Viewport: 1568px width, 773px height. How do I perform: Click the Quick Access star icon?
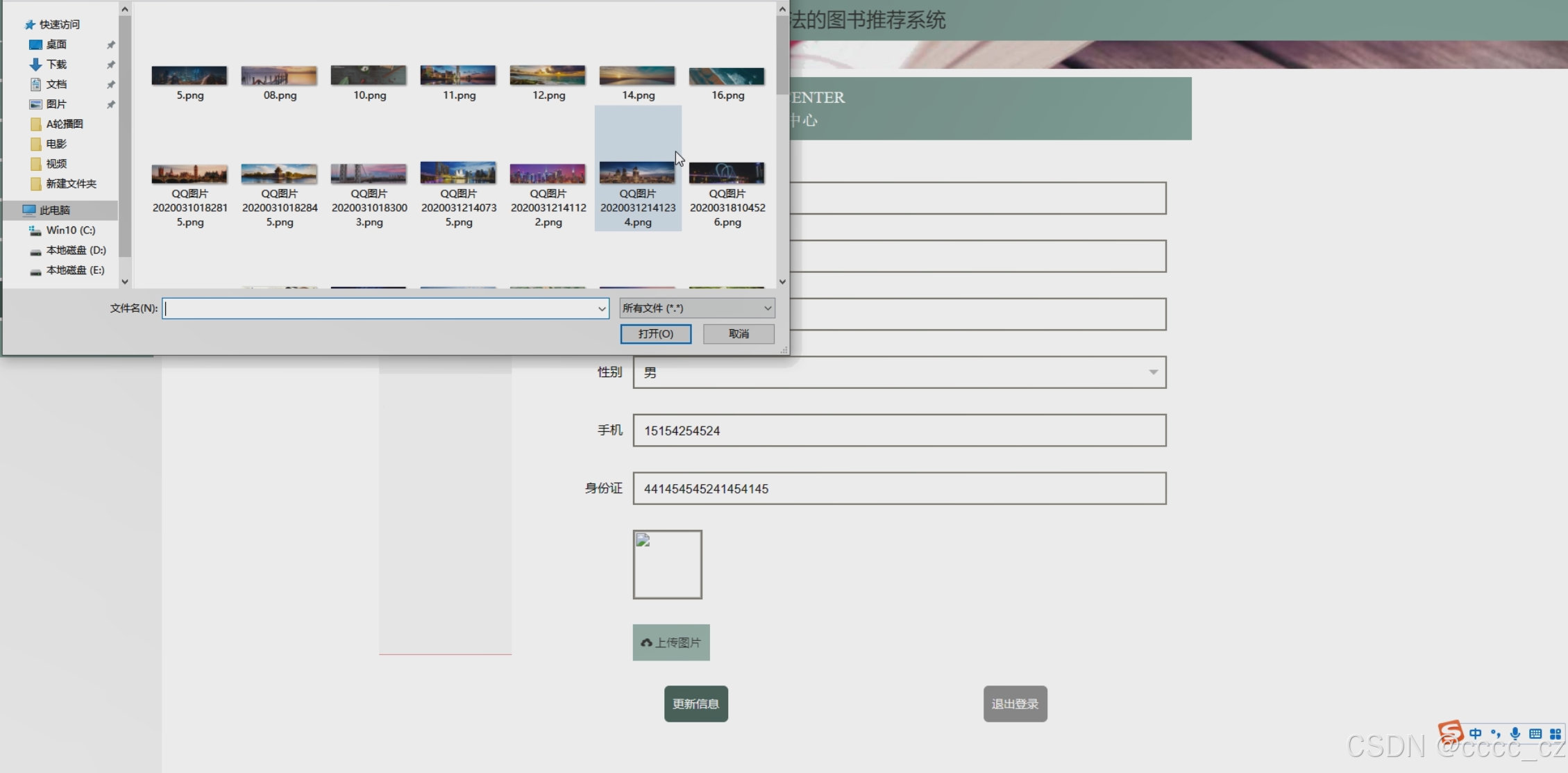coord(30,25)
